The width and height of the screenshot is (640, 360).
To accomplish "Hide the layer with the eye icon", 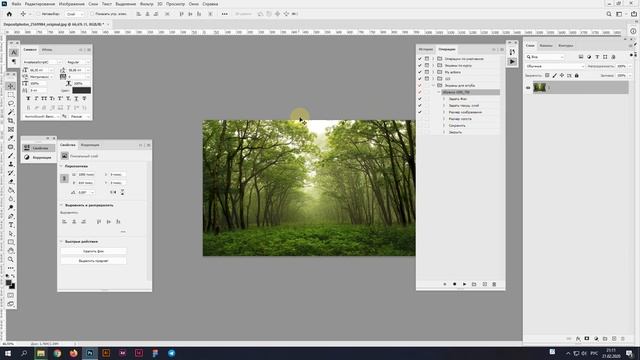I will coord(528,87).
